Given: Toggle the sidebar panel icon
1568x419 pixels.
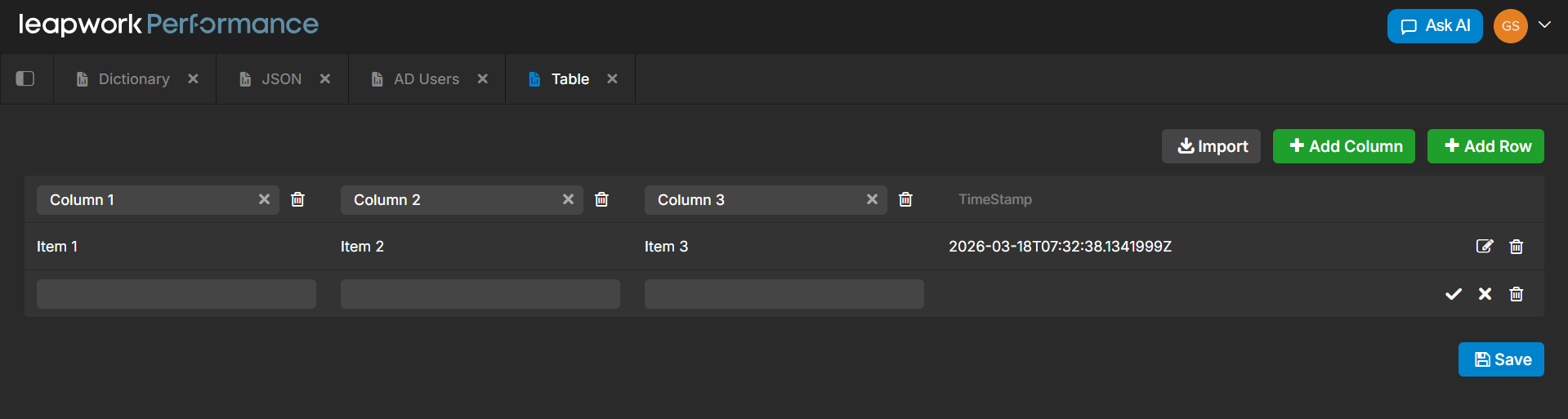Looking at the screenshot, I should [25, 78].
